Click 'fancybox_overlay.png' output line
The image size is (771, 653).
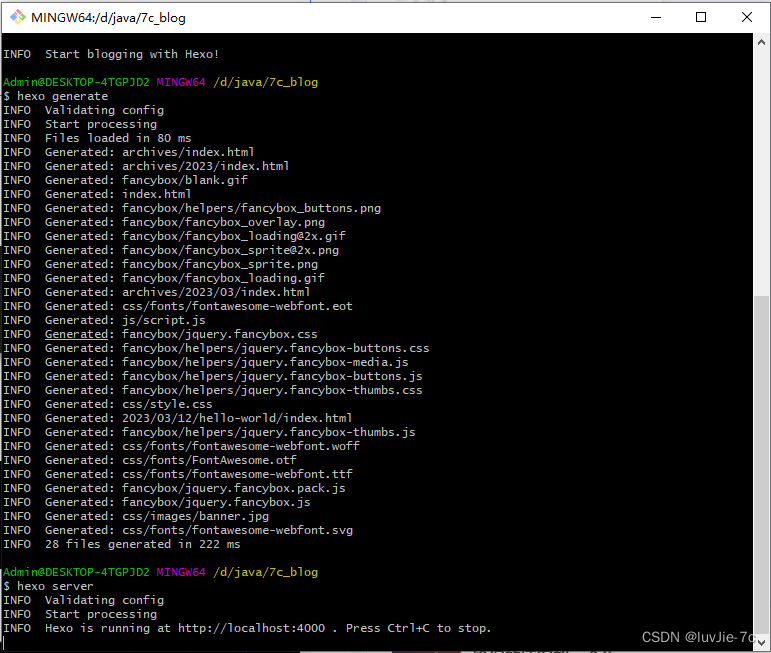(164, 222)
